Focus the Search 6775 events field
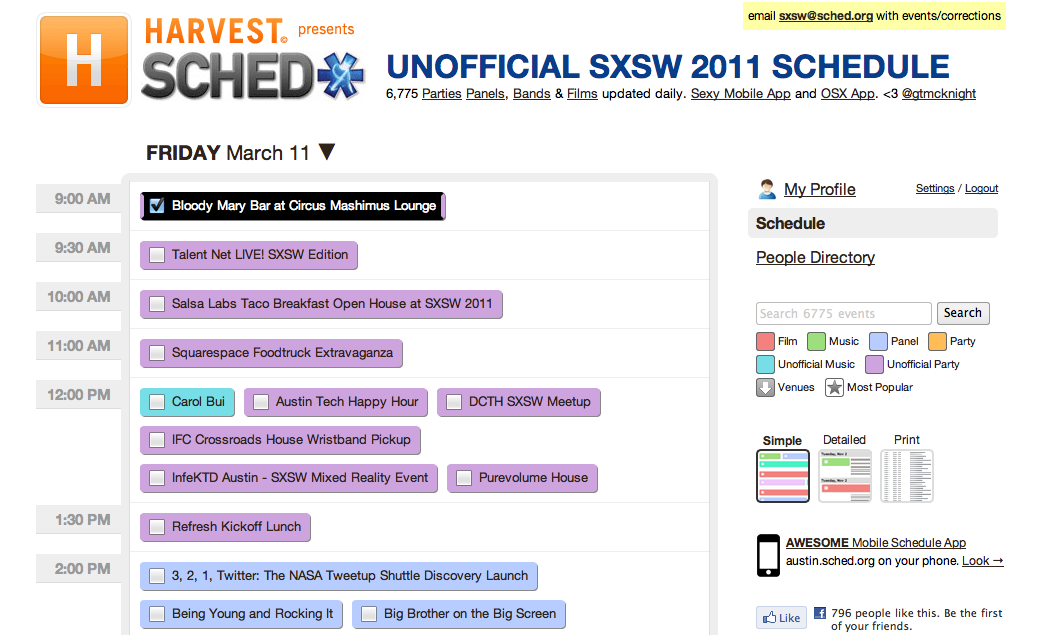The height and width of the screenshot is (635, 1055). pos(844,313)
